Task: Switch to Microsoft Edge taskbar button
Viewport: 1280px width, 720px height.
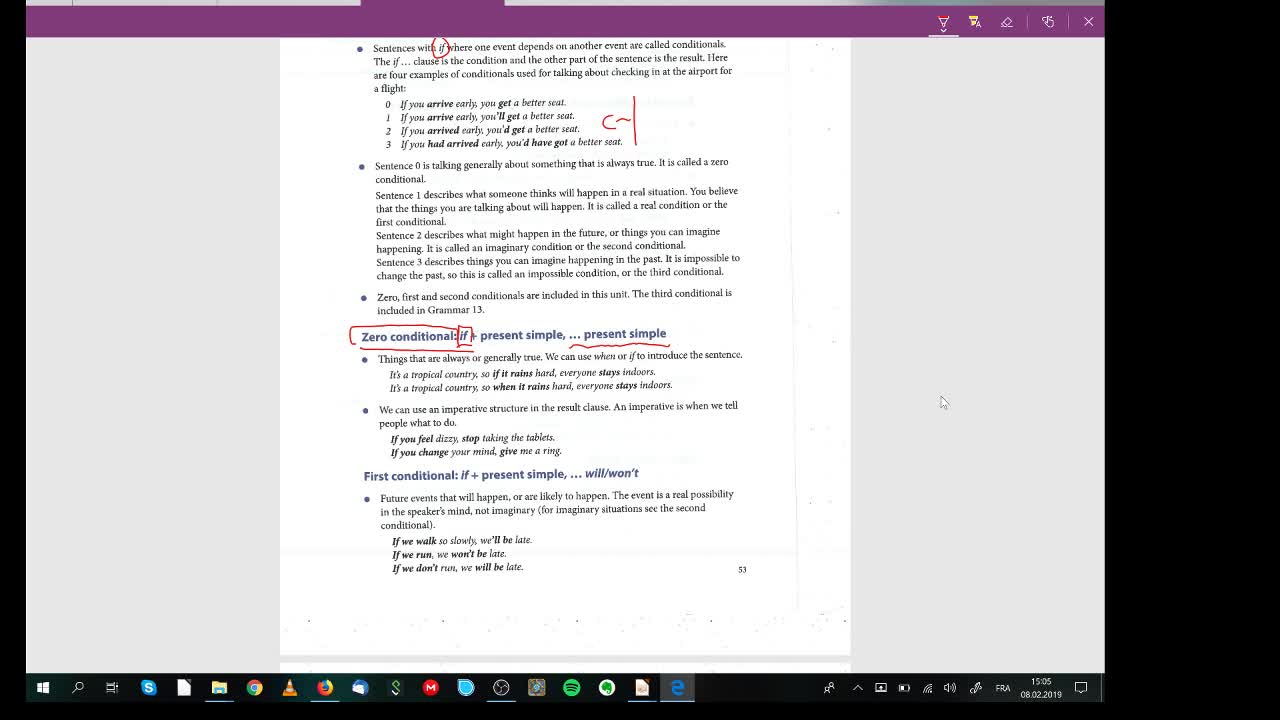Action: (x=678, y=688)
